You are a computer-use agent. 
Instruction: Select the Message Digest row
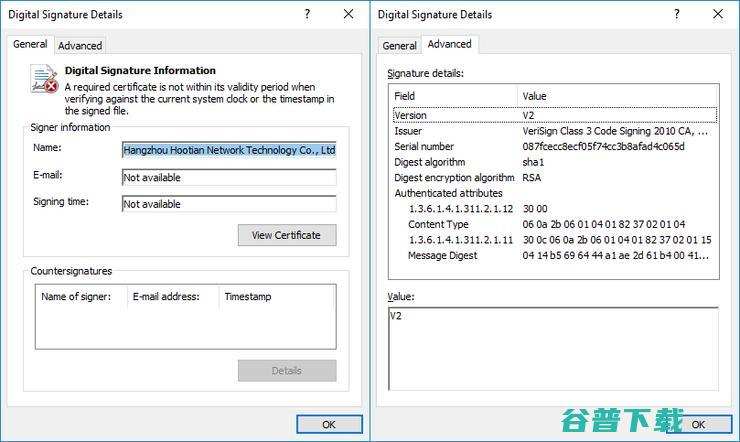coord(555,255)
